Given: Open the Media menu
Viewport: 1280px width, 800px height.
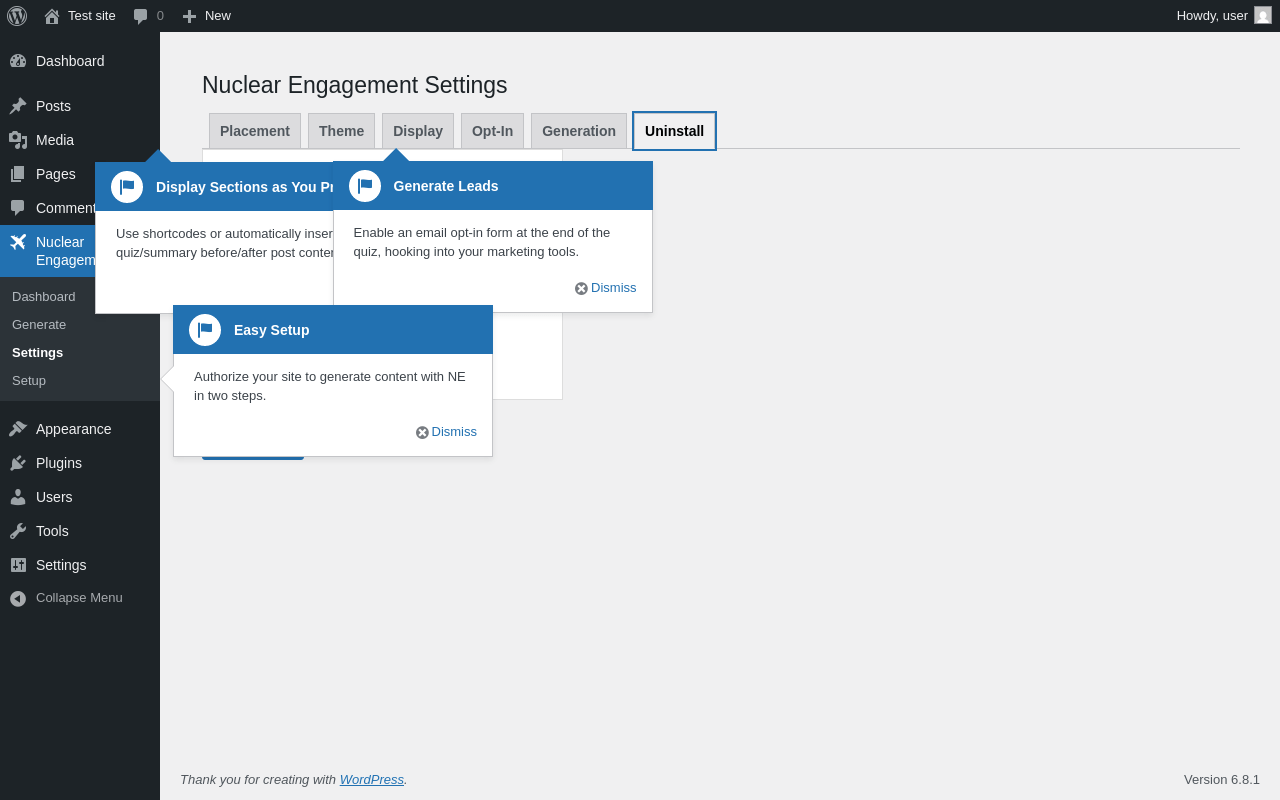Looking at the screenshot, I should click(x=80, y=140).
